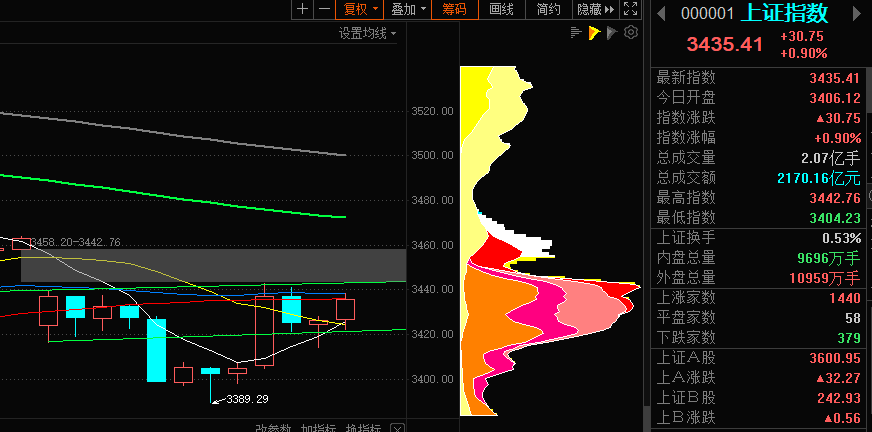
Task: Expand the 设置均线 moving average settings
Action: pyautogui.click(x=366, y=33)
